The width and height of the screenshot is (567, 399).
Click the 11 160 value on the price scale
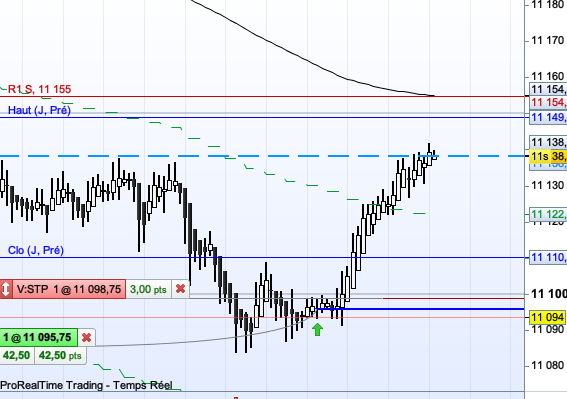pyautogui.click(x=548, y=76)
